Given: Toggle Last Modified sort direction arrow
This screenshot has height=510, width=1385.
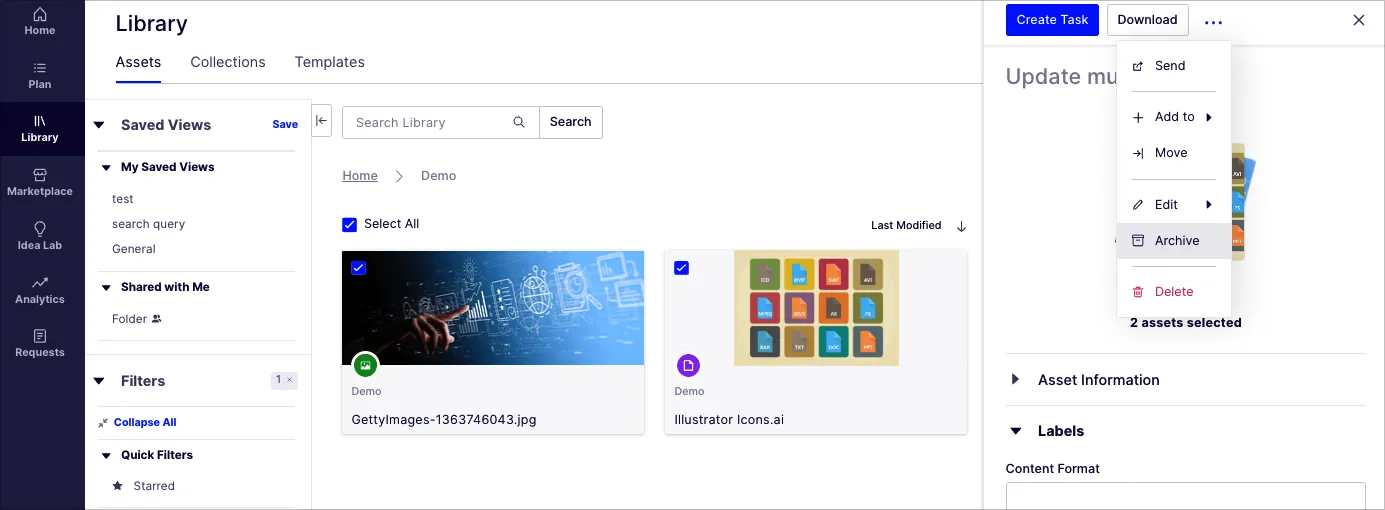Looking at the screenshot, I should pos(961,225).
